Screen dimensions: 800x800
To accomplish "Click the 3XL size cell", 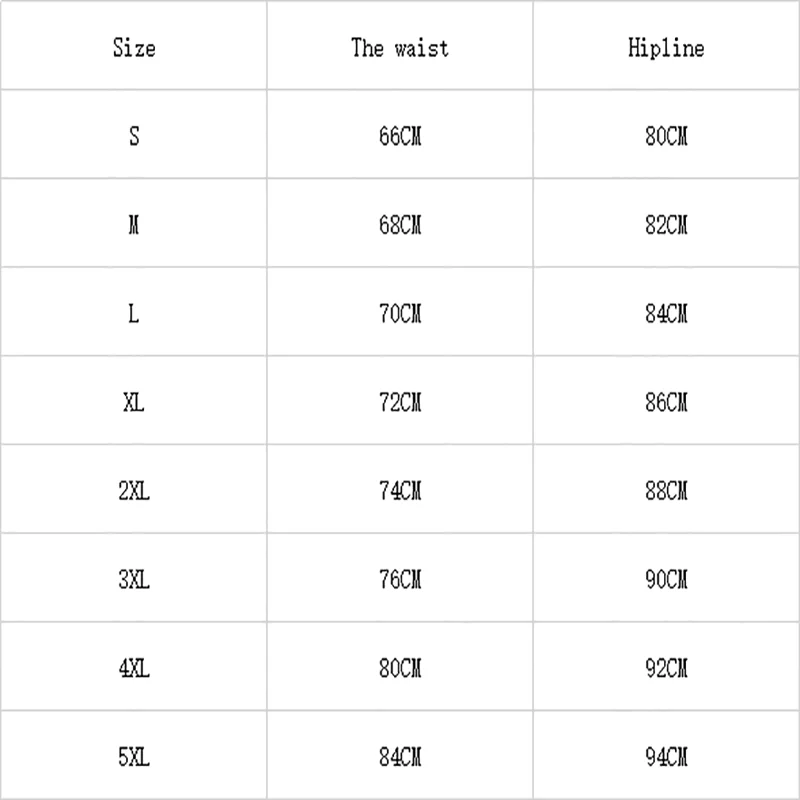I will pos(134,579).
